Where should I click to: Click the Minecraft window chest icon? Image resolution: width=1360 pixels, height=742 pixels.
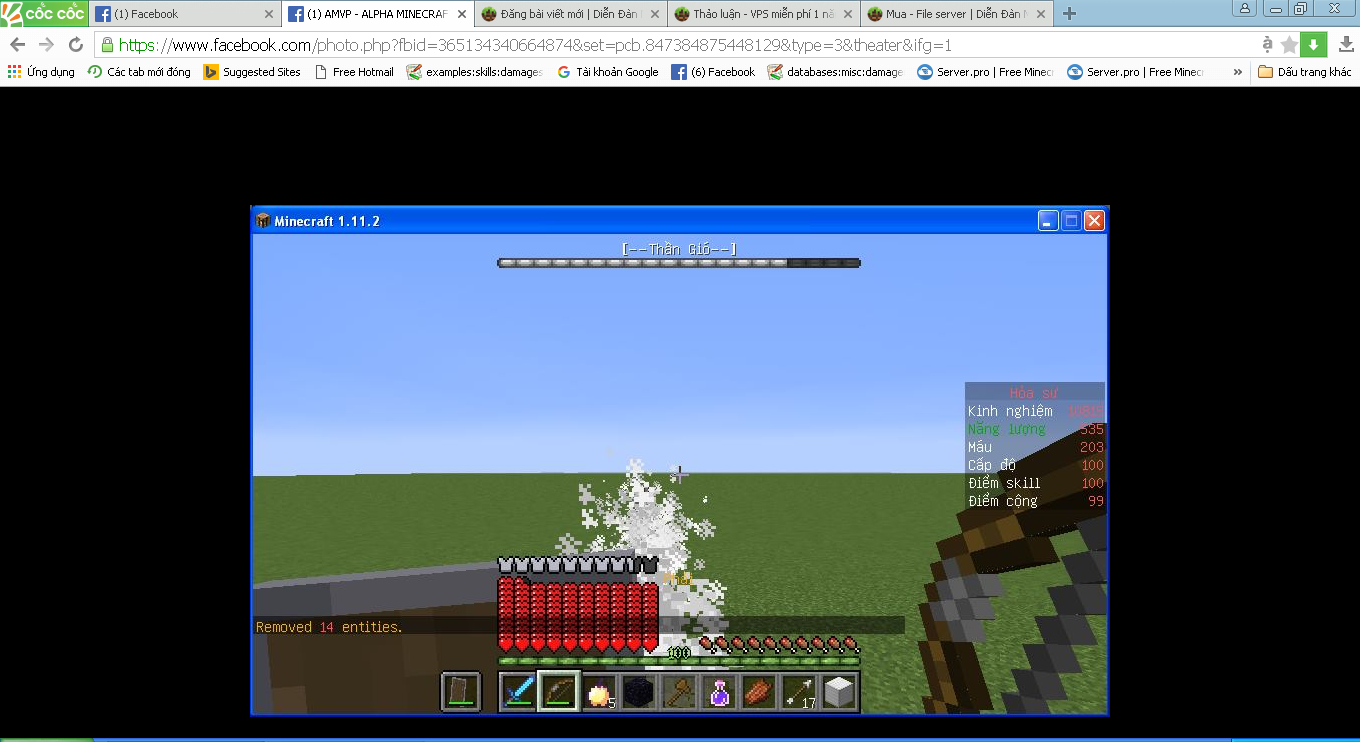(x=263, y=221)
